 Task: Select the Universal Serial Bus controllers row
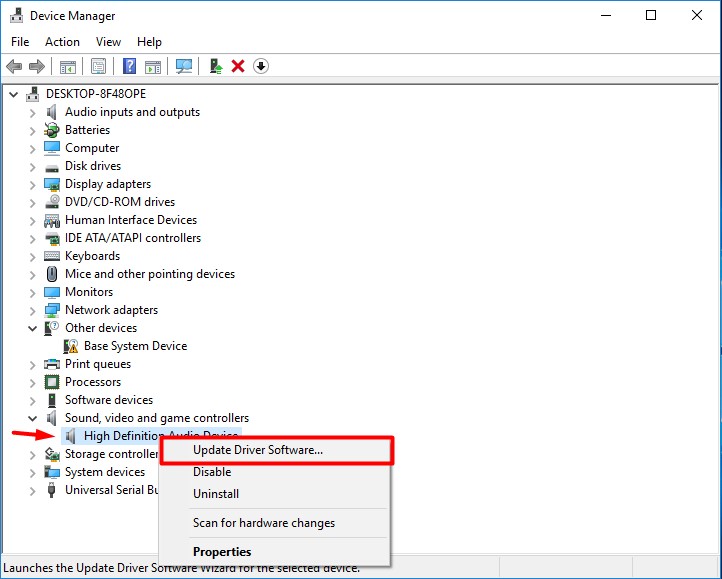tap(112, 490)
